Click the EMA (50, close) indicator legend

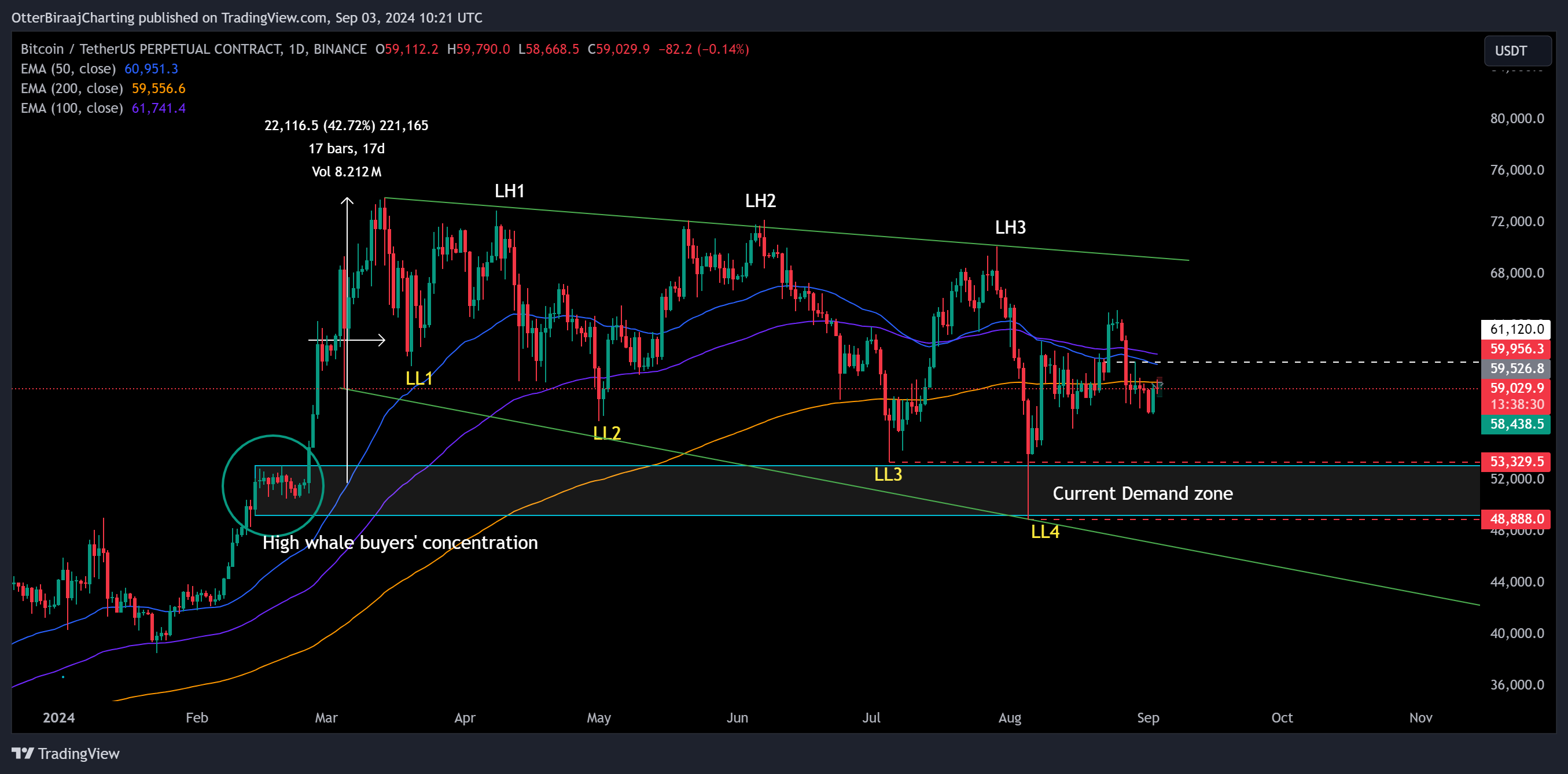pyautogui.click(x=68, y=69)
